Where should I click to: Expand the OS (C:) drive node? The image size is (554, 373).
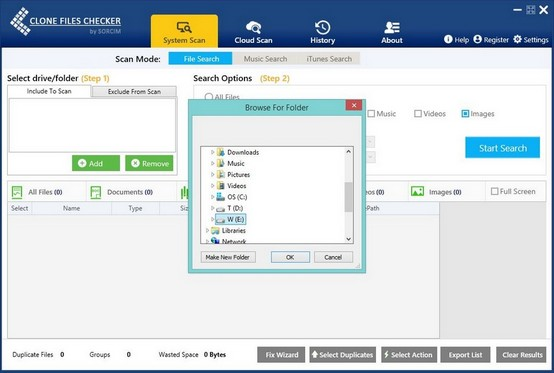point(212,197)
